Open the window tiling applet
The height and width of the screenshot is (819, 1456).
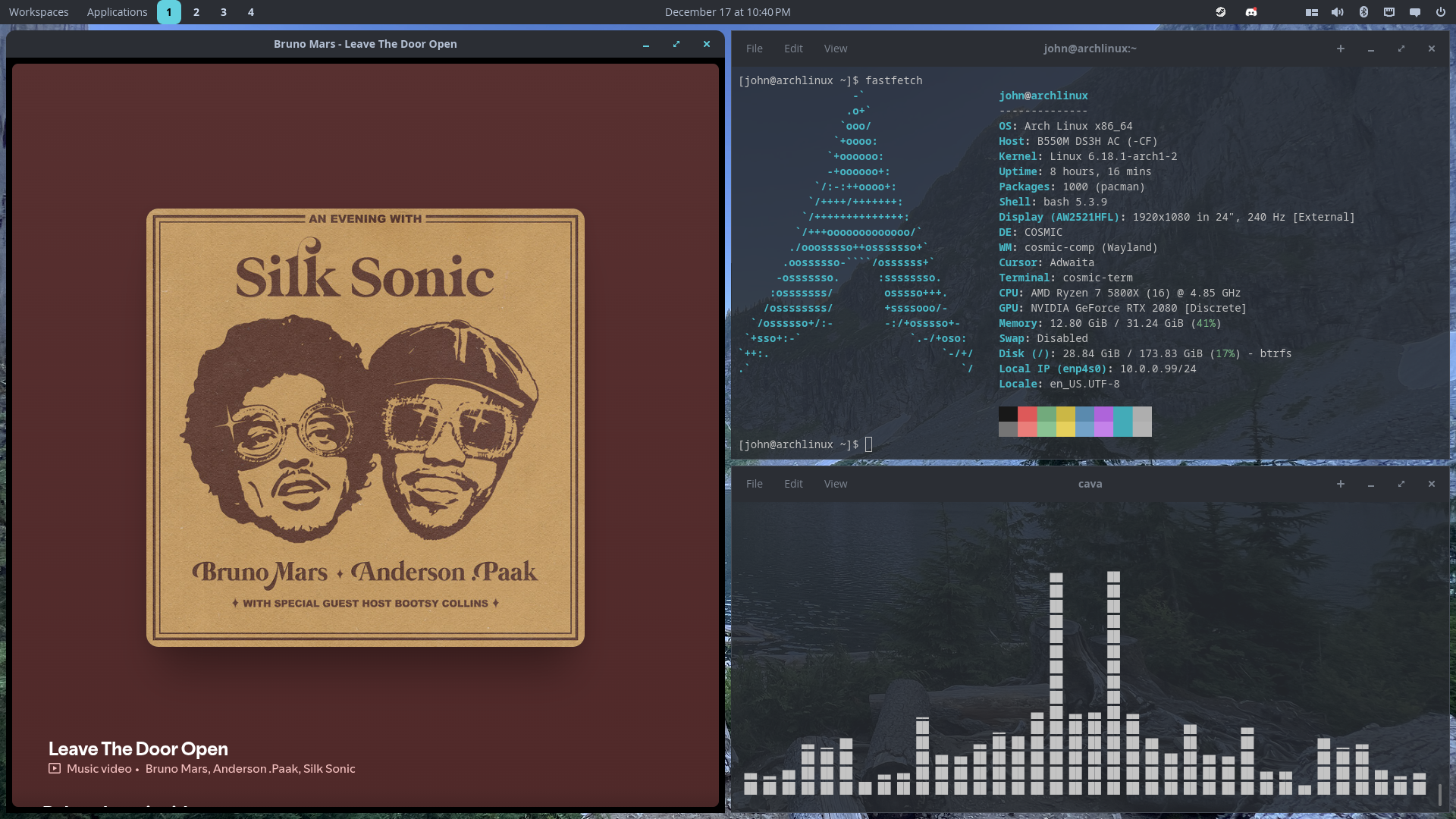point(1312,12)
